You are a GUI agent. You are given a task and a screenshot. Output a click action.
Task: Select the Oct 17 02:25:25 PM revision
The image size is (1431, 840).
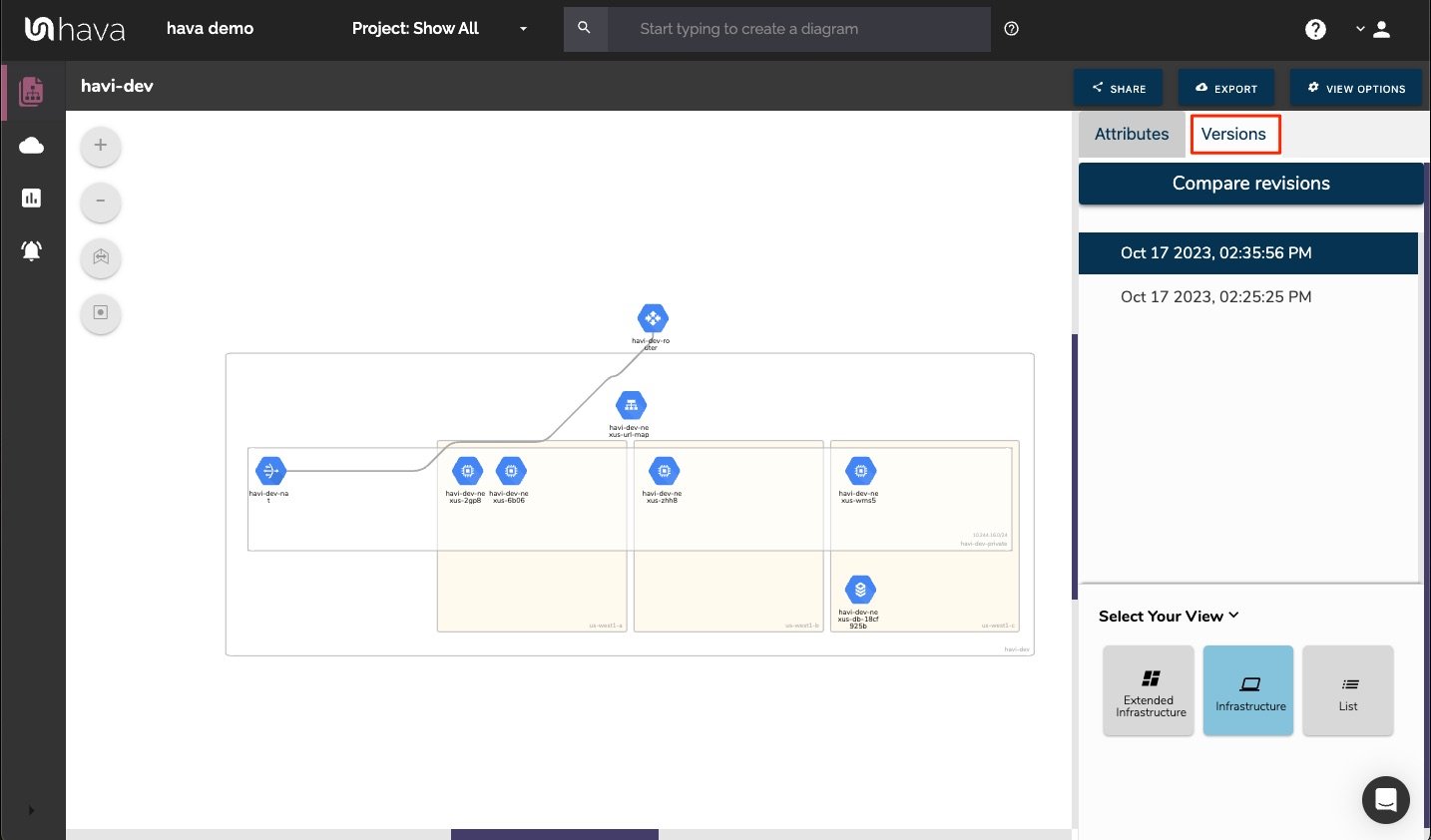(1215, 296)
